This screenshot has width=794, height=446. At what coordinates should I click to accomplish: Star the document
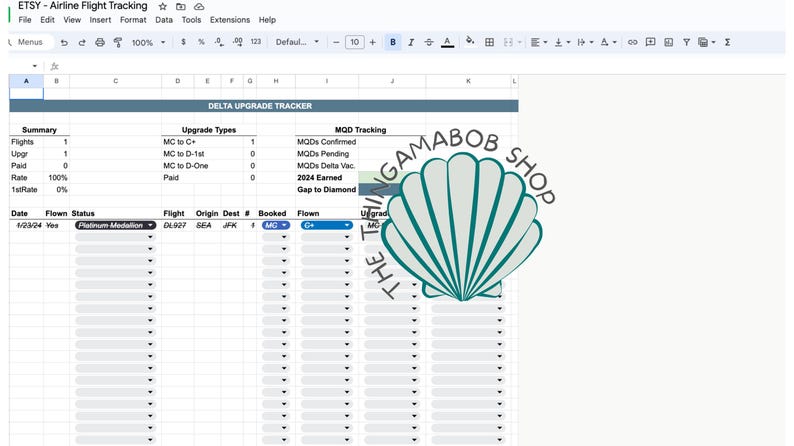[x=163, y=7]
